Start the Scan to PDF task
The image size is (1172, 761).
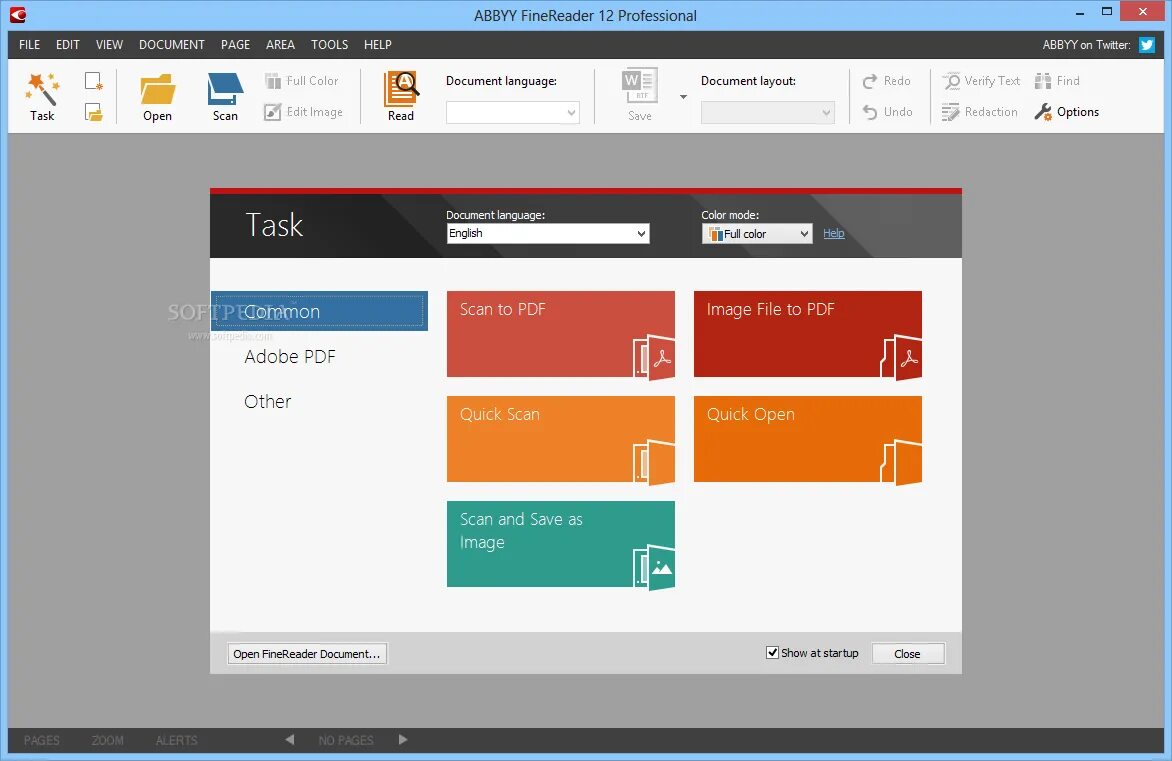(561, 334)
